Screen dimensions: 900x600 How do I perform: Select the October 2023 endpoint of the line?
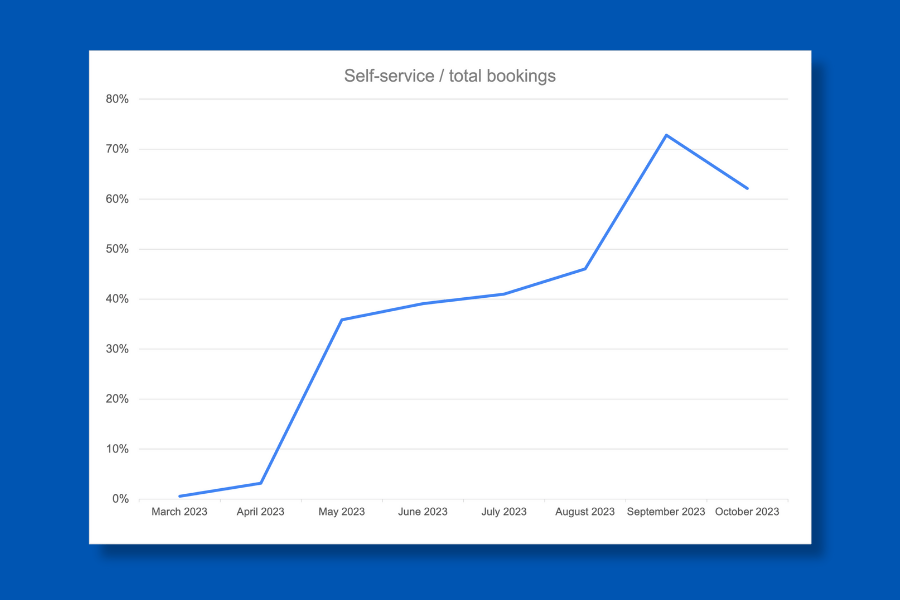(746, 187)
